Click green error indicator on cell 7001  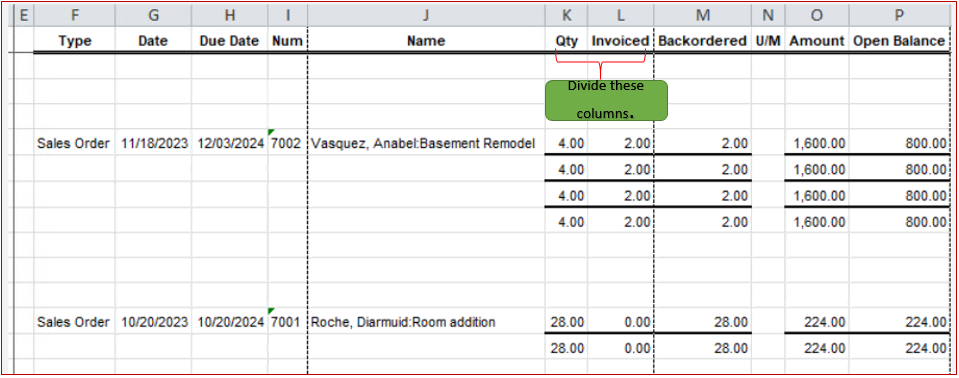click(x=271, y=311)
